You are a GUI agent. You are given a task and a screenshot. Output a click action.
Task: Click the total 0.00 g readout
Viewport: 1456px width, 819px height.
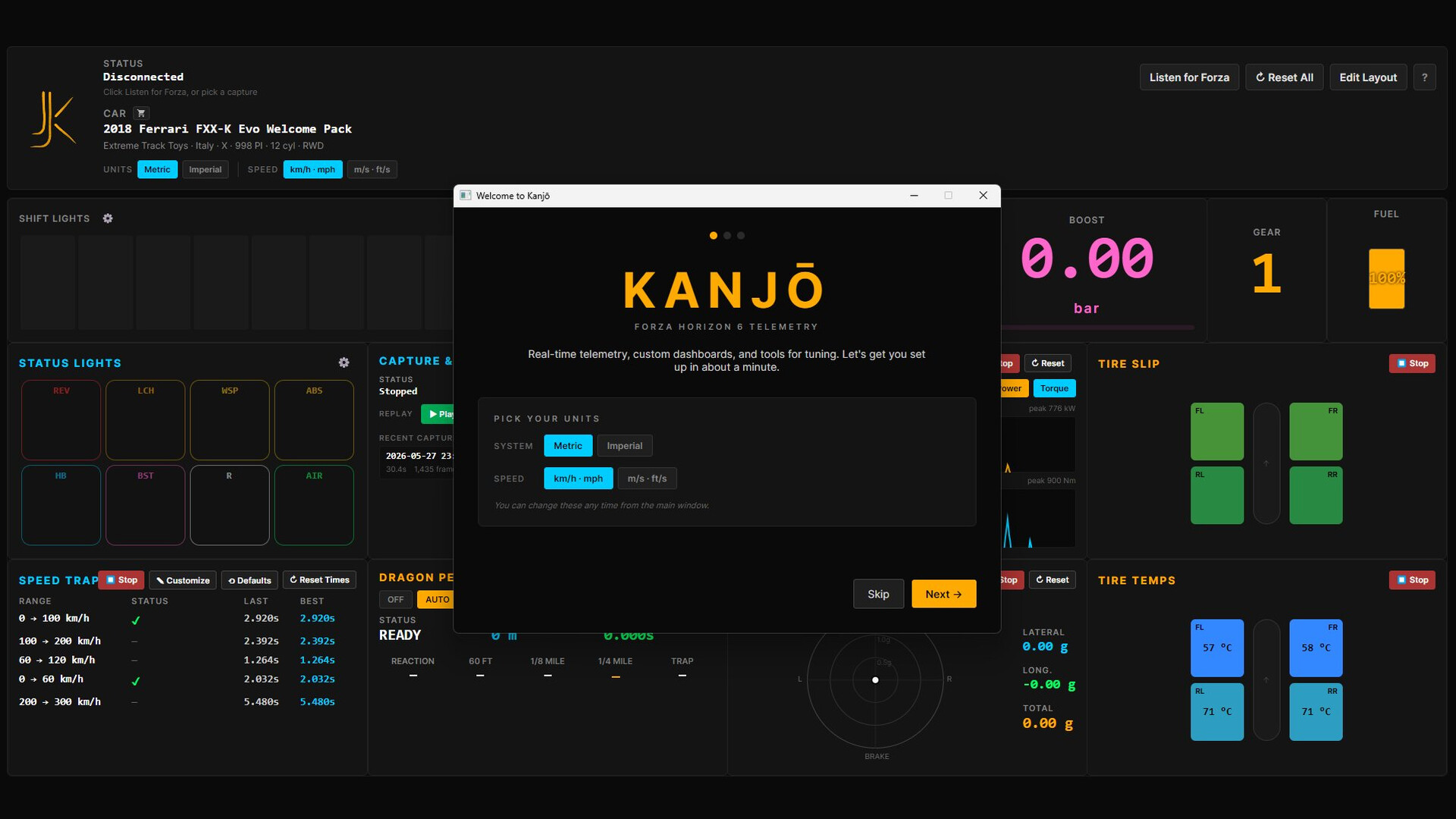pyautogui.click(x=1047, y=723)
